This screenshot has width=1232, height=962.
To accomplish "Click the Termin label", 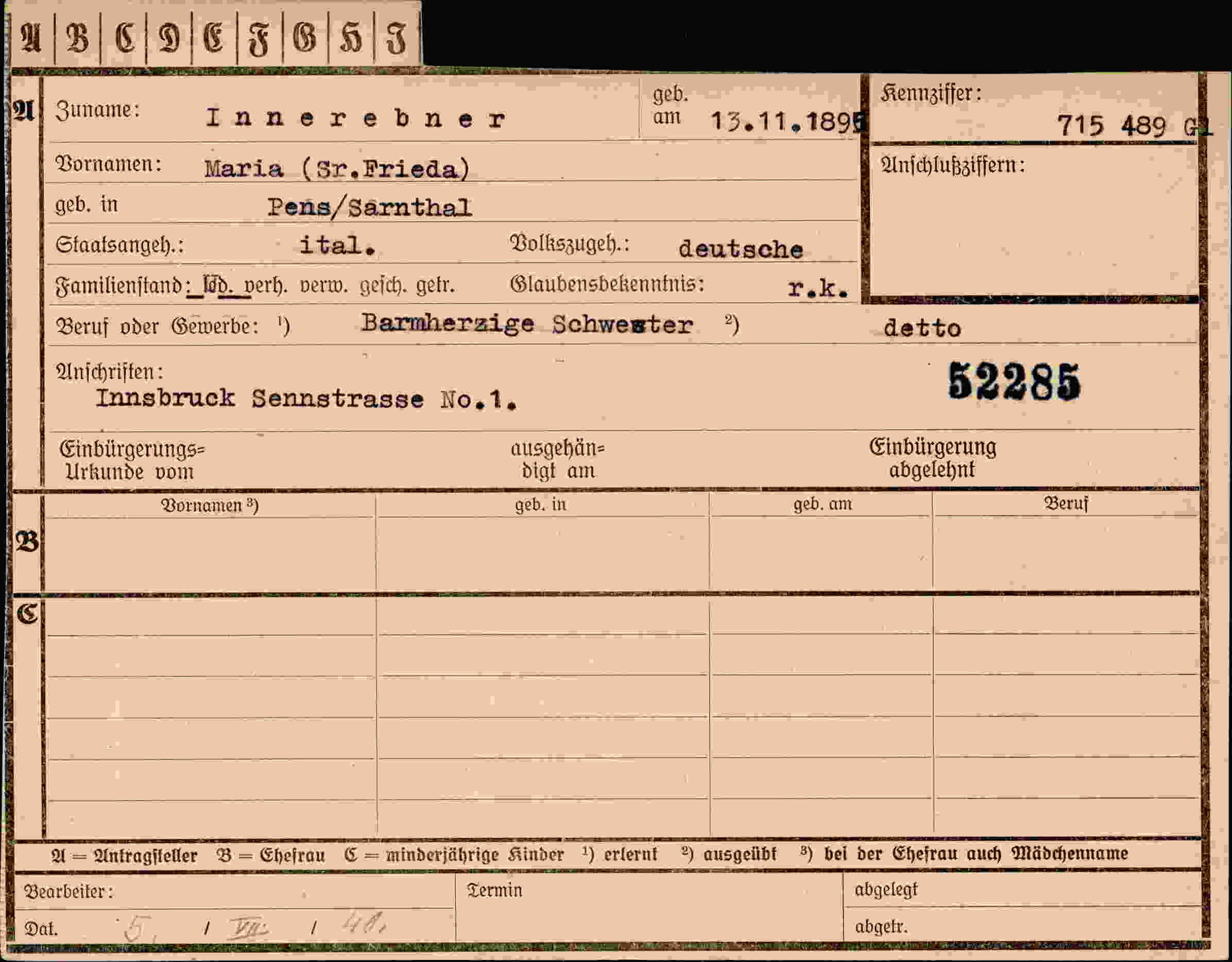I will (x=495, y=890).
